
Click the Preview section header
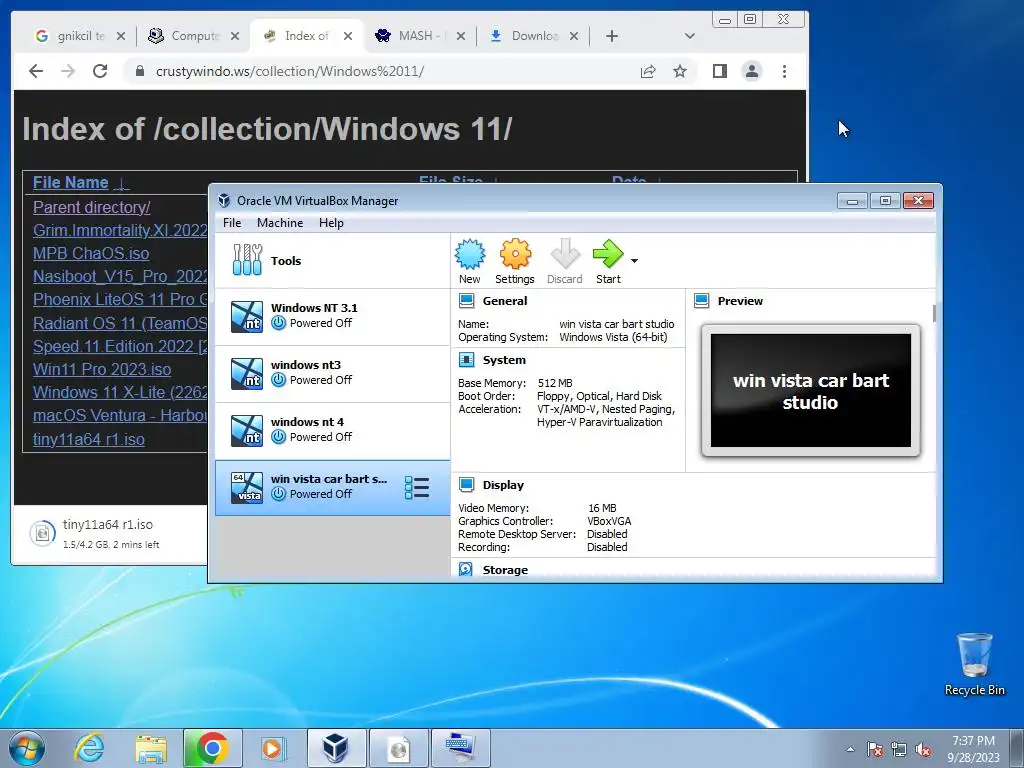coord(740,301)
